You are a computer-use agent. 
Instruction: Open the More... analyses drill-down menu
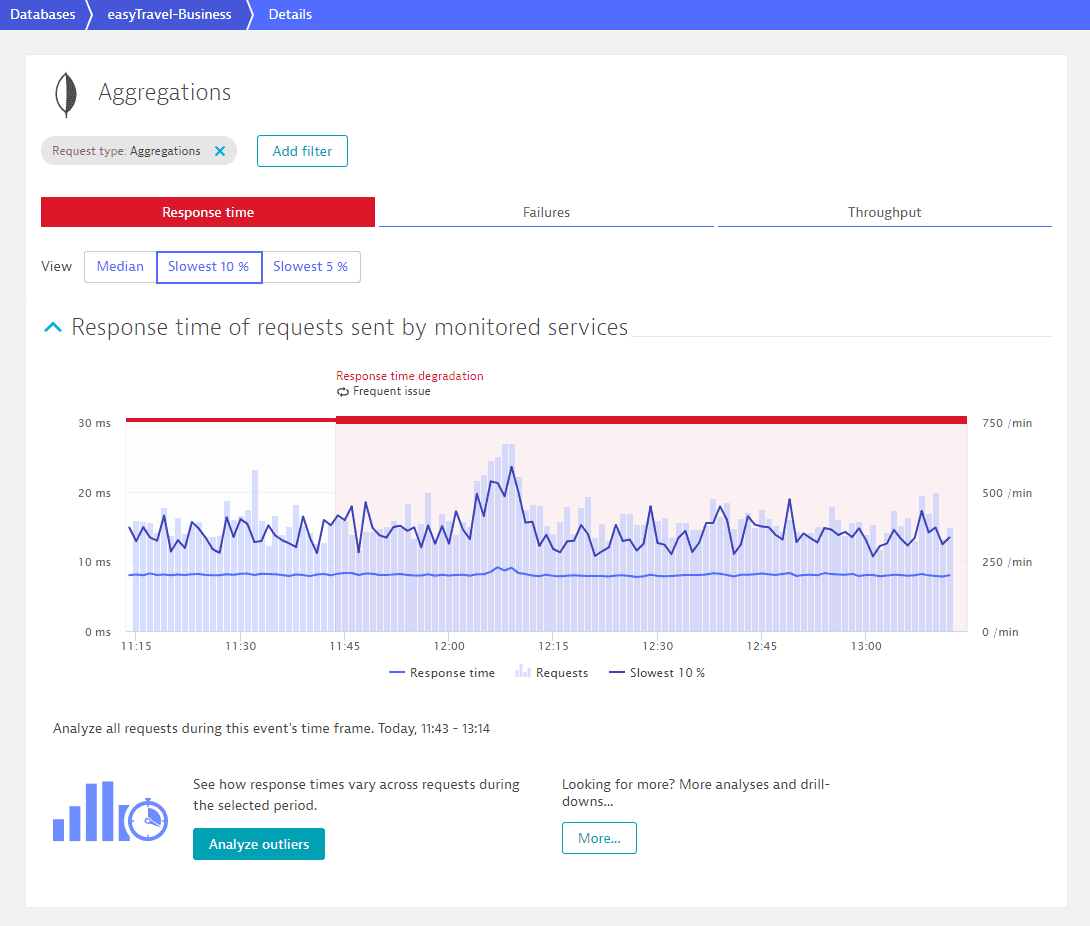point(599,838)
